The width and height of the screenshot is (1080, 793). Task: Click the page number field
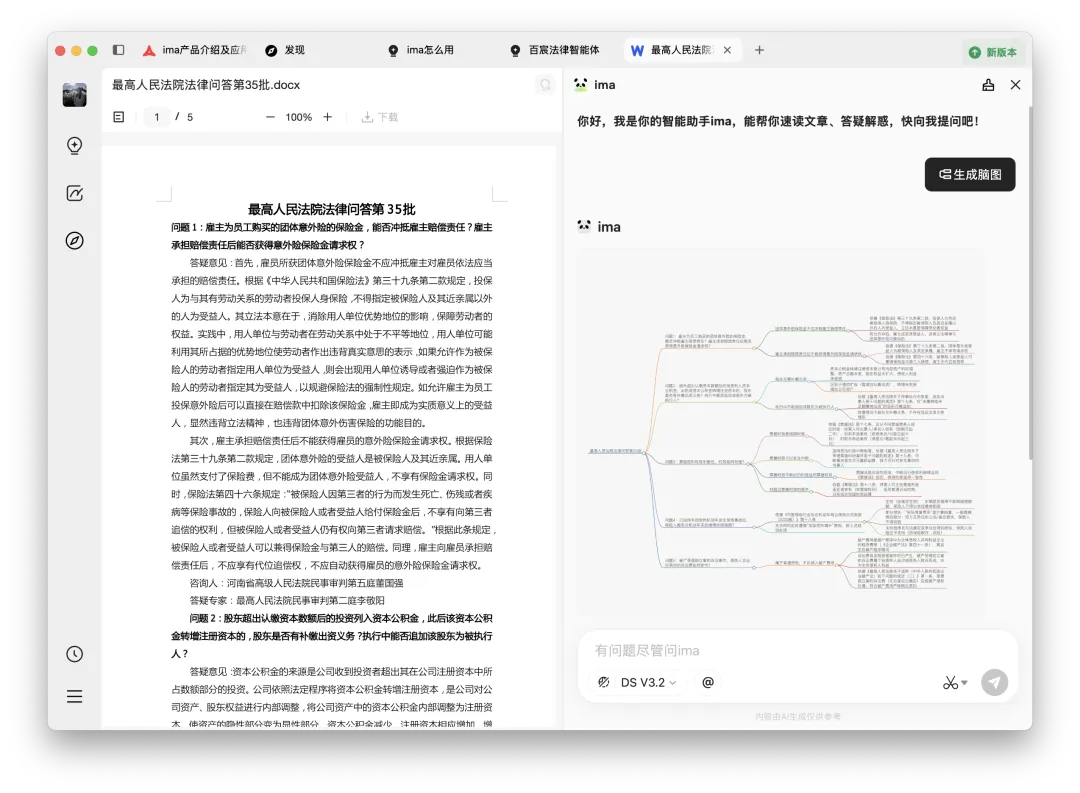[157, 117]
